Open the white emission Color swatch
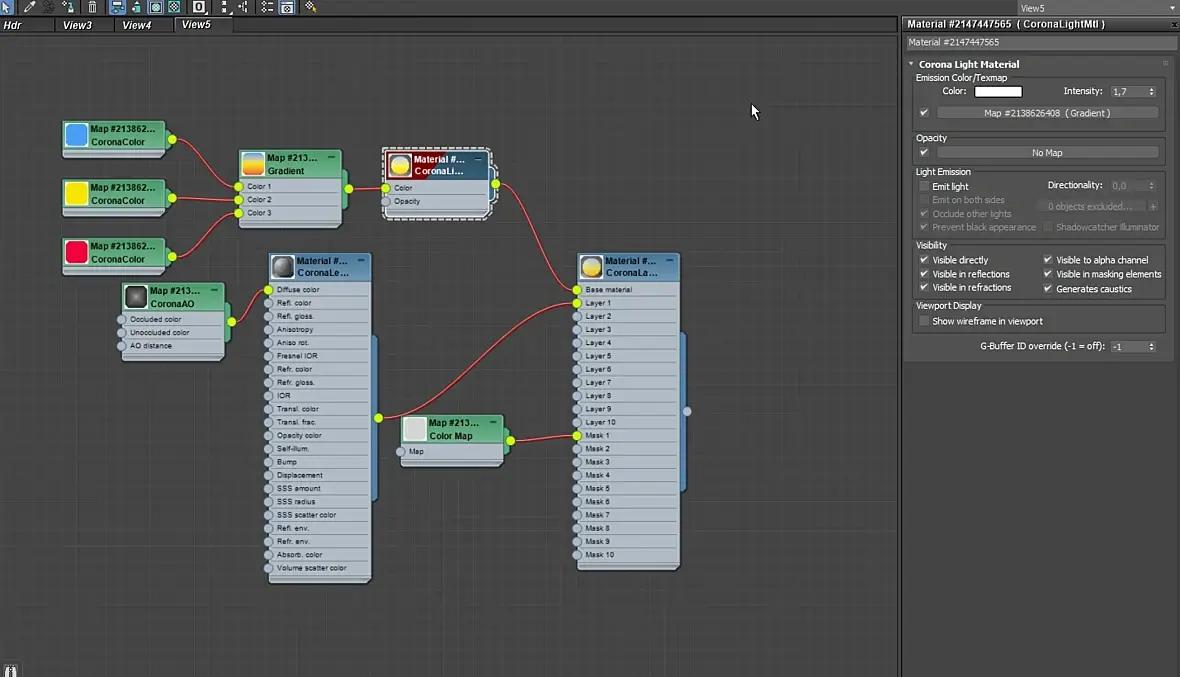This screenshot has width=1180, height=677. (998, 91)
